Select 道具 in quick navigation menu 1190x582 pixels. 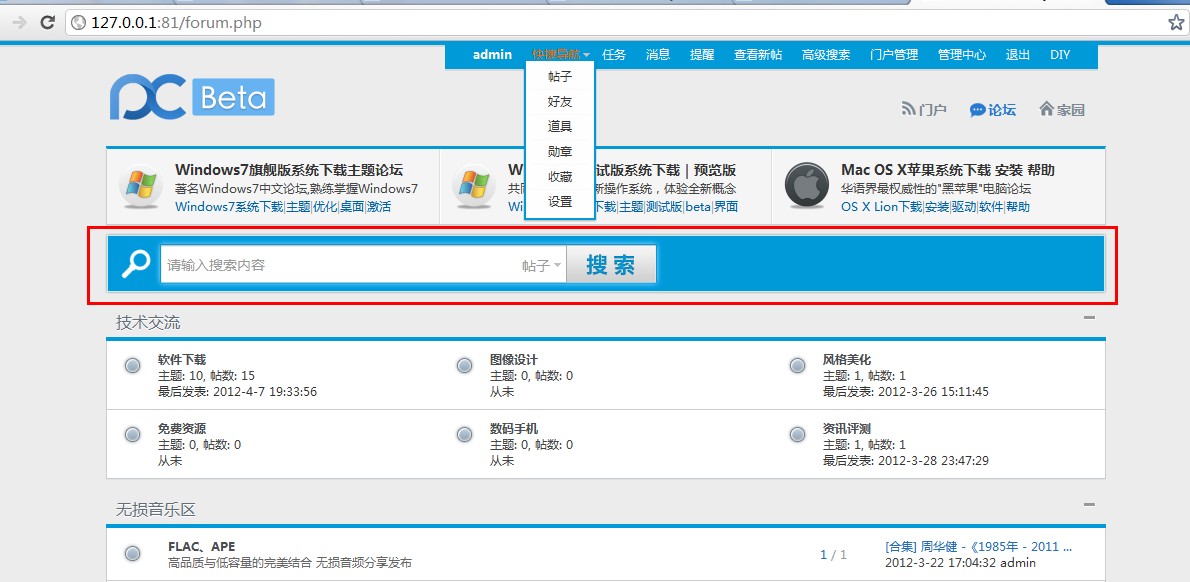pos(559,127)
